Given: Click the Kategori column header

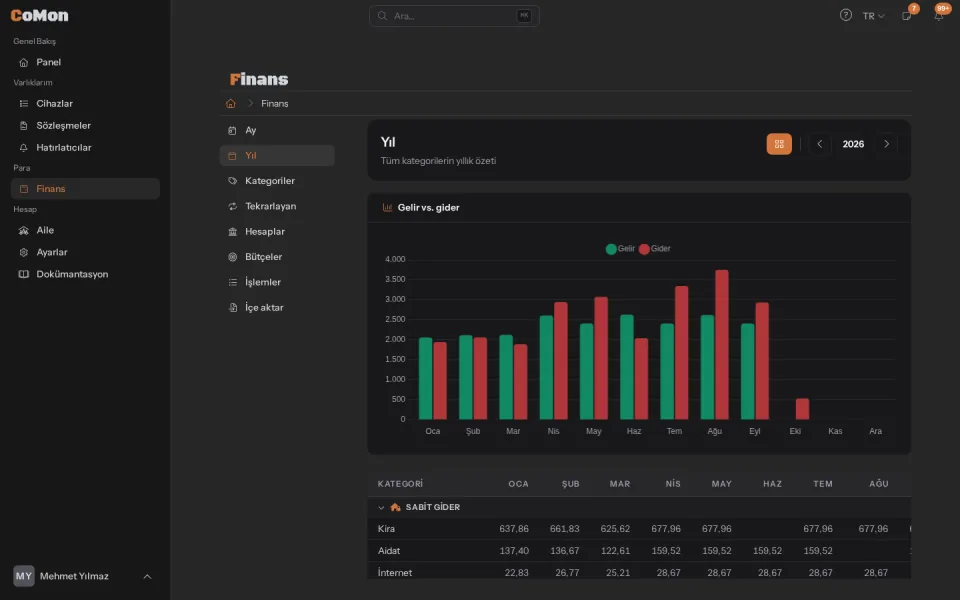Looking at the screenshot, I should point(400,484).
